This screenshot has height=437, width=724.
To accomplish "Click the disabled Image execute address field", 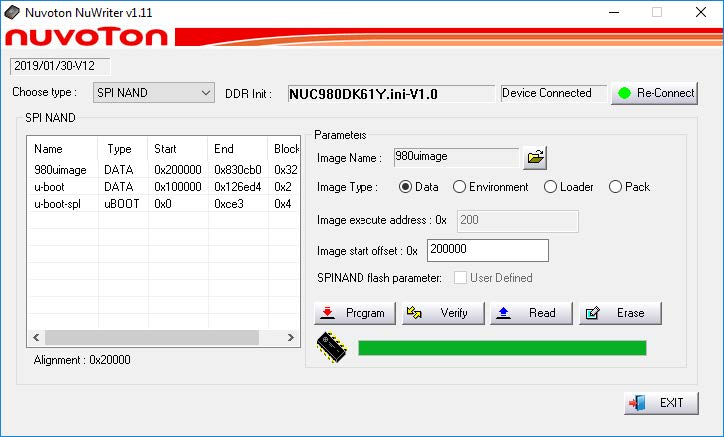I will [518, 221].
